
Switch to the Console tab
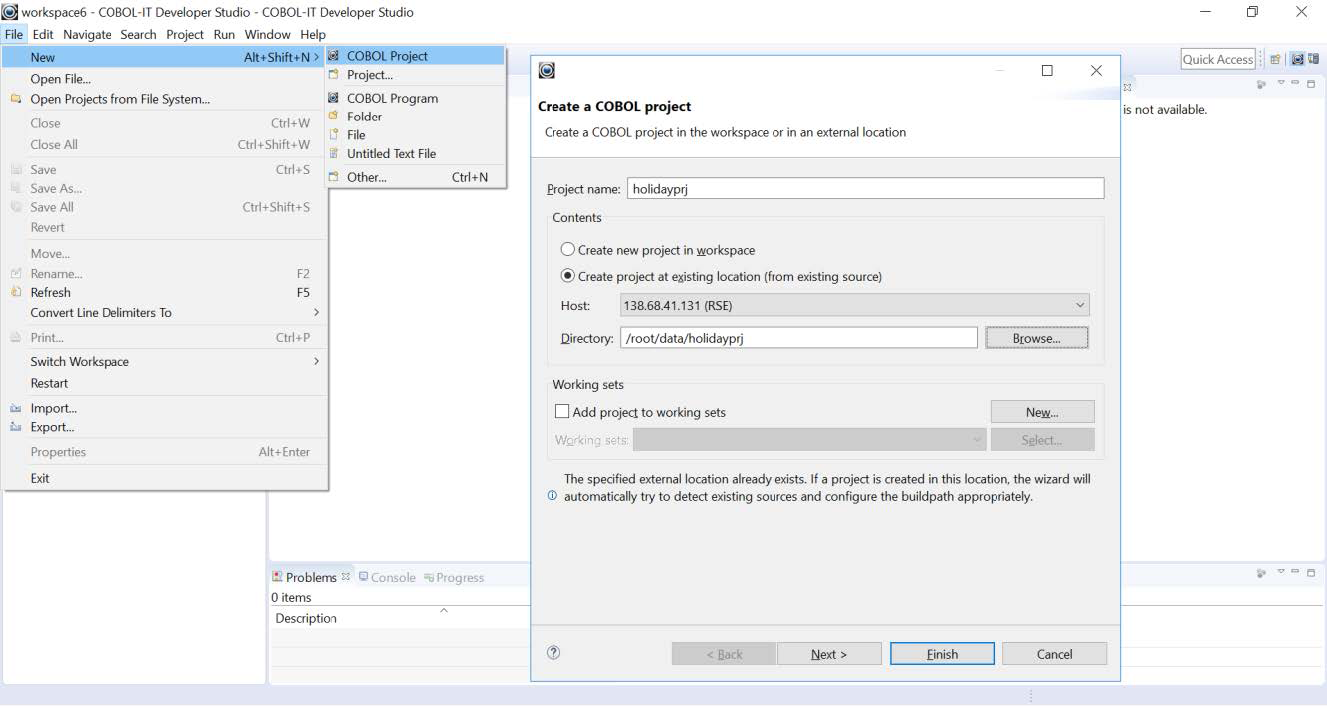coord(390,577)
